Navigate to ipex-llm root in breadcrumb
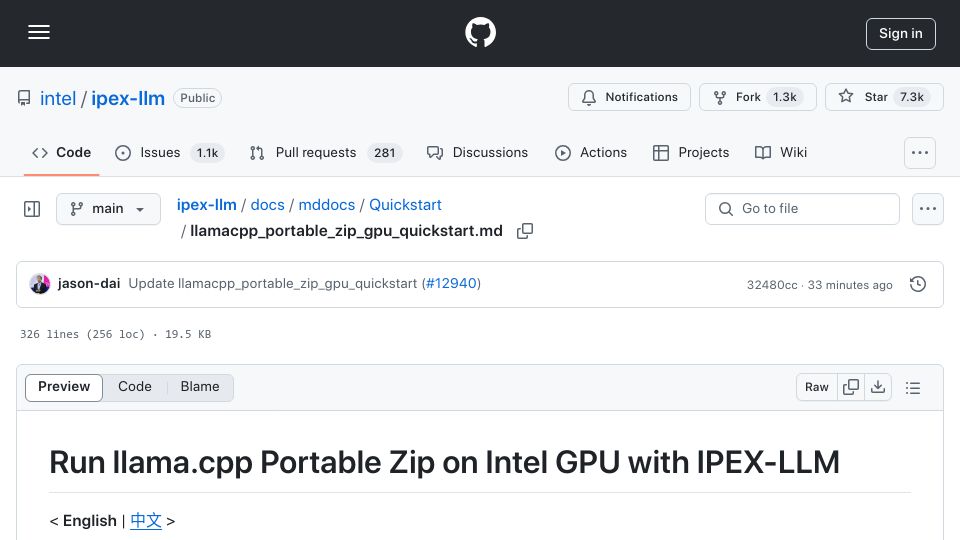The image size is (960, 540). pyautogui.click(x=207, y=205)
